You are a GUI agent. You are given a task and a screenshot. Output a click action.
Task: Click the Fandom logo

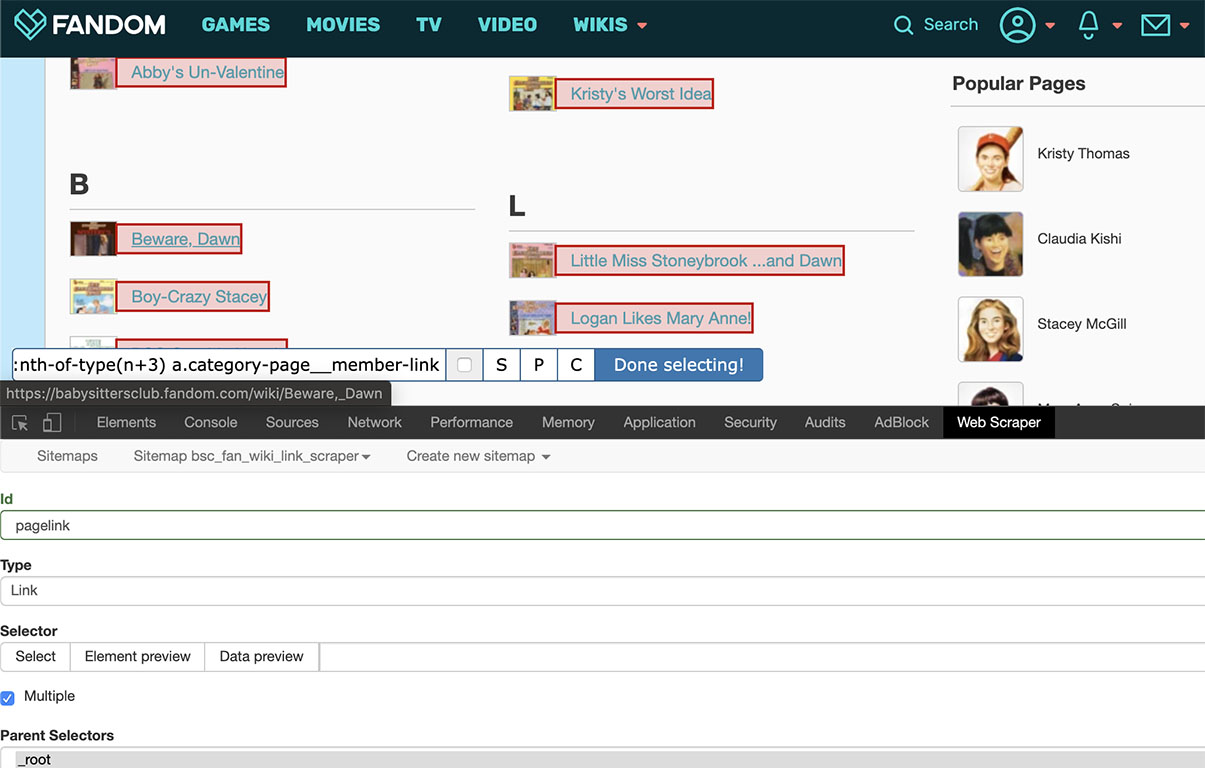(x=90, y=24)
